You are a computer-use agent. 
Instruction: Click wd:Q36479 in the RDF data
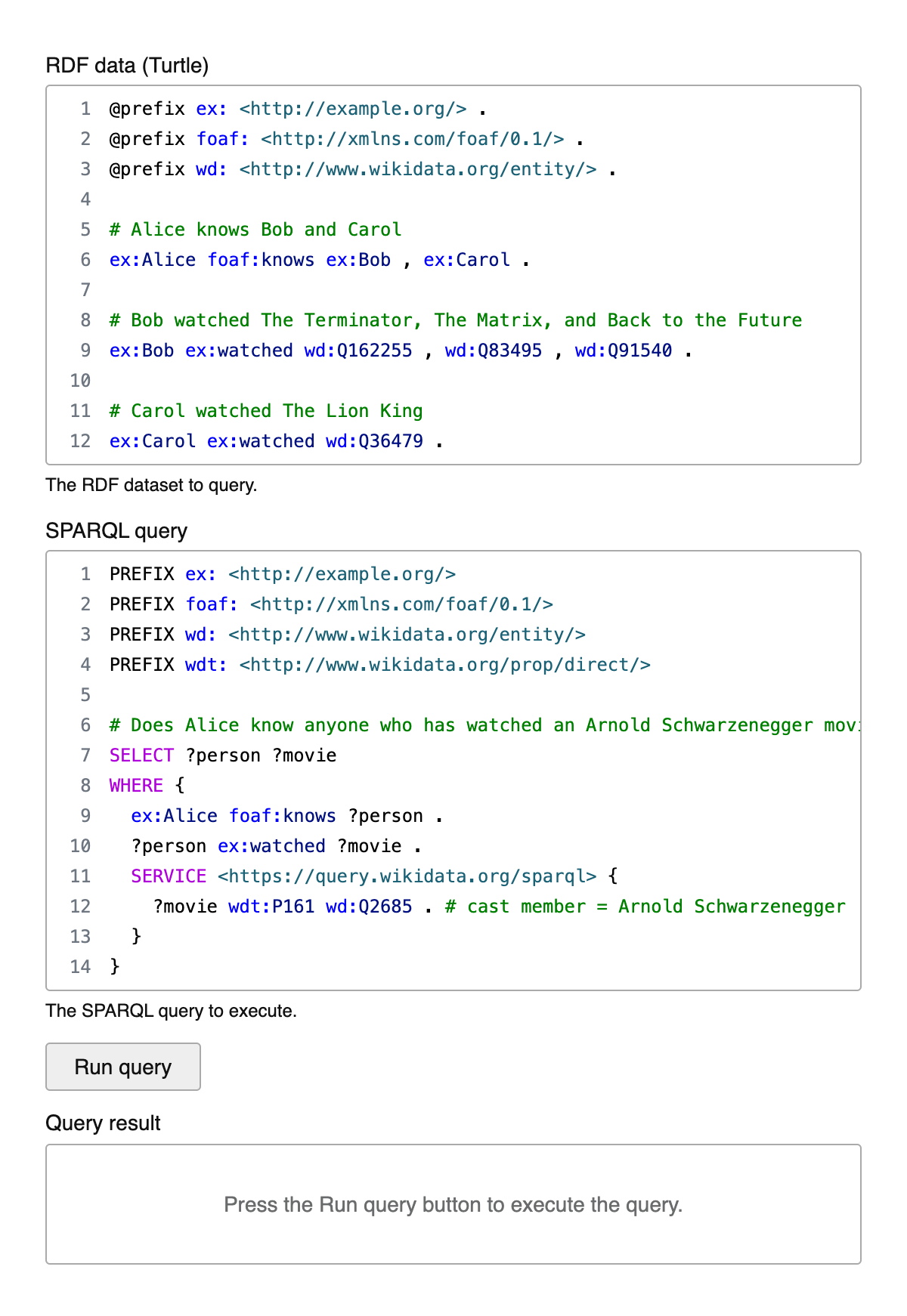point(375,441)
